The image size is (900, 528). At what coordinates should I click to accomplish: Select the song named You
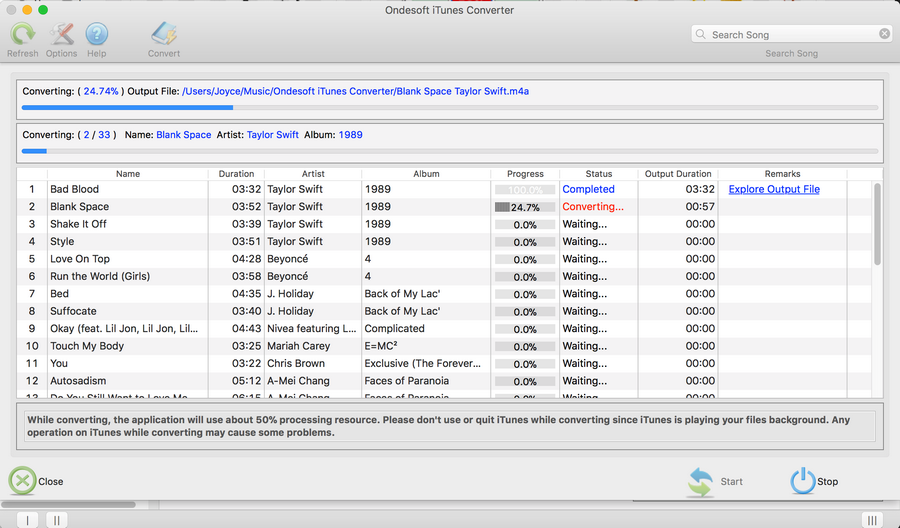click(x=444, y=363)
